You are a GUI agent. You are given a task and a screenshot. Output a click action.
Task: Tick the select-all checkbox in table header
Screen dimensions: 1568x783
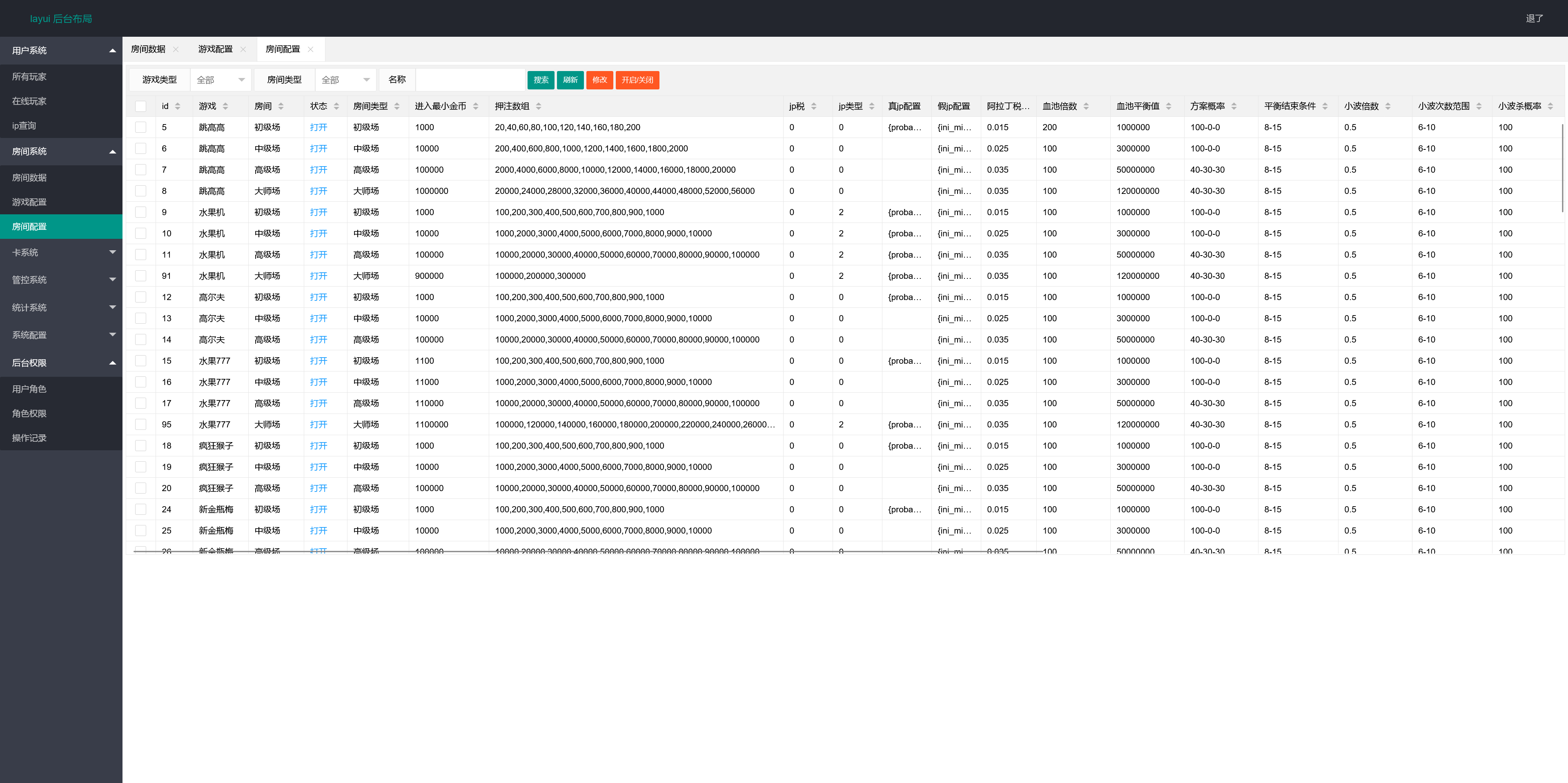pos(140,106)
